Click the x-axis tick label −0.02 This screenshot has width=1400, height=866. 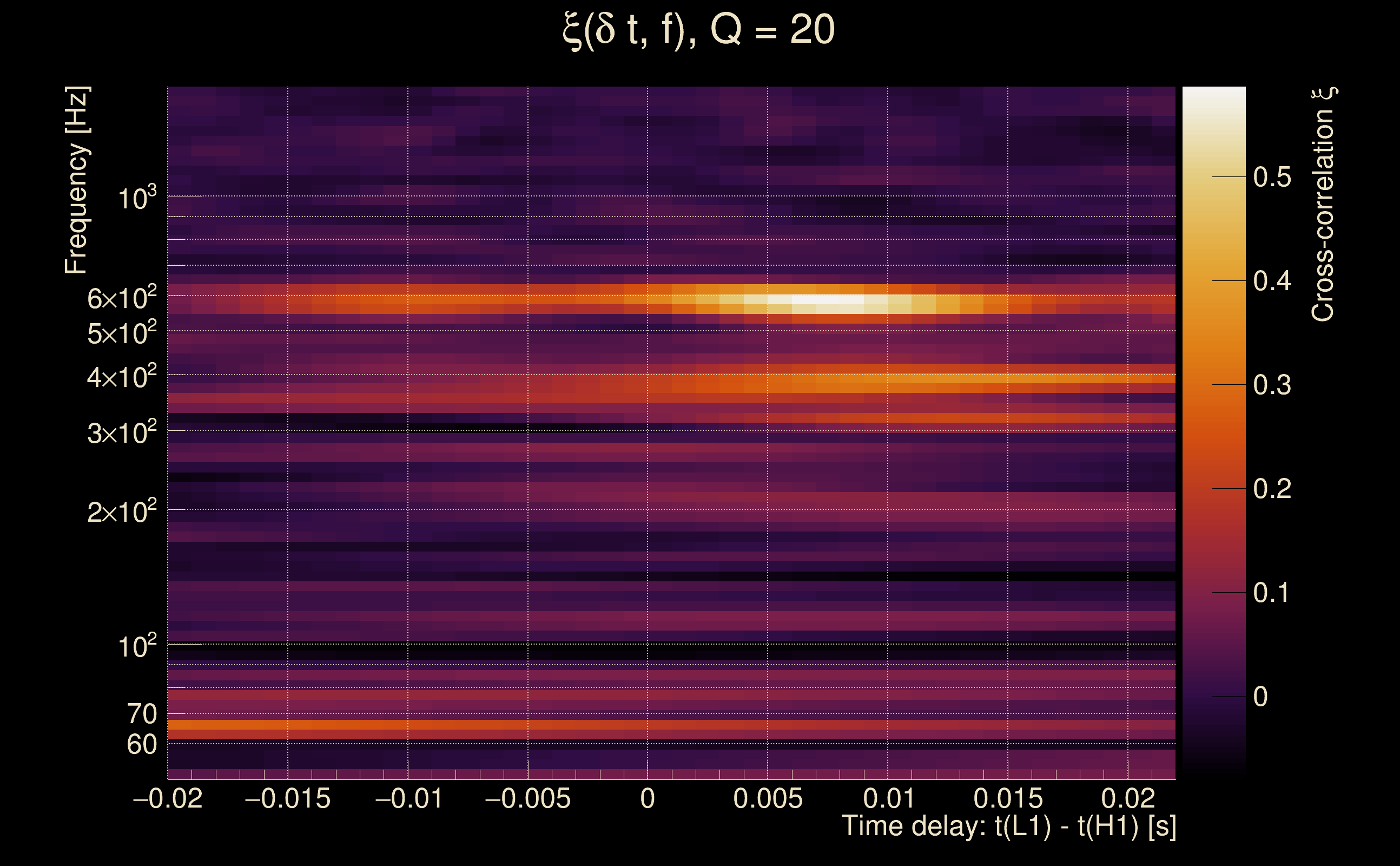click(x=168, y=799)
